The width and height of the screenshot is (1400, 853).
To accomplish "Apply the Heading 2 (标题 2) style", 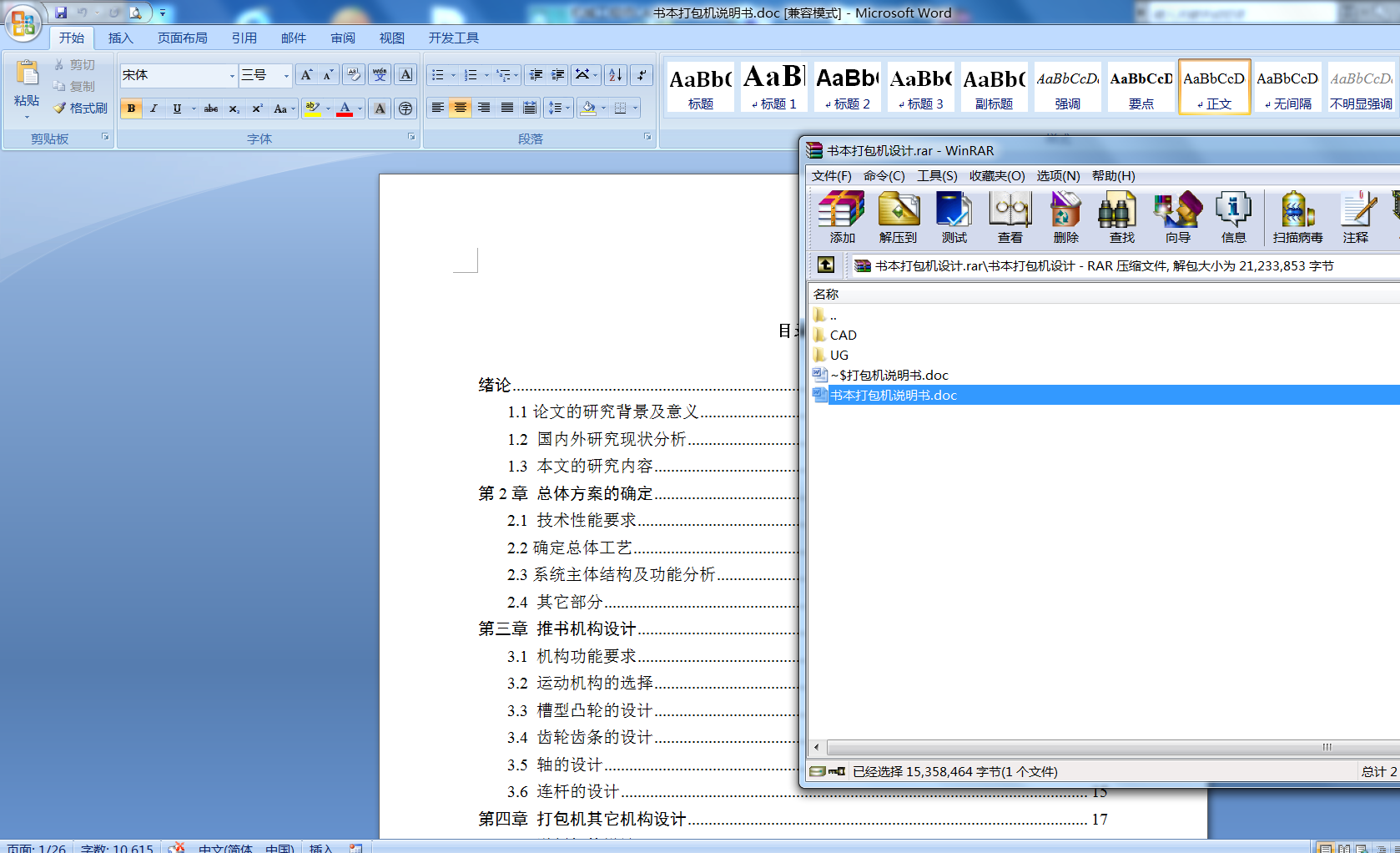I will 847,87.
